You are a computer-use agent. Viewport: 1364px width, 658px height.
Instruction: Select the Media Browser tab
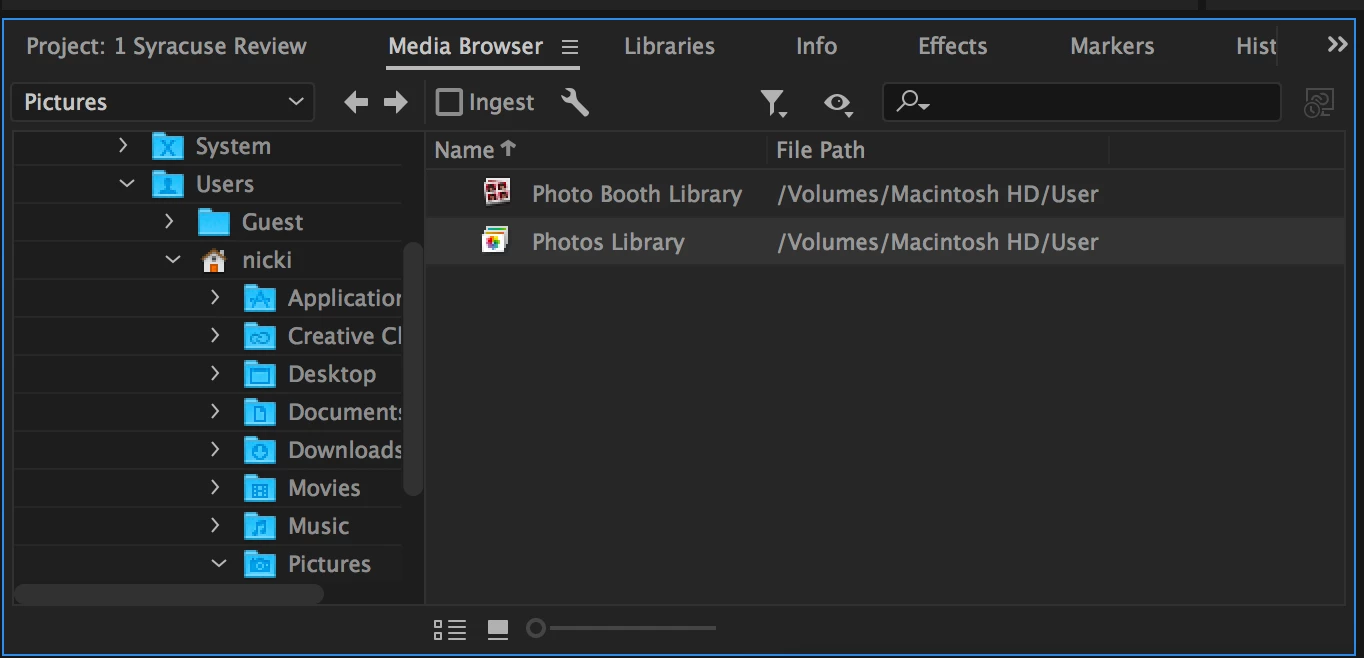(x=465, y=47)
